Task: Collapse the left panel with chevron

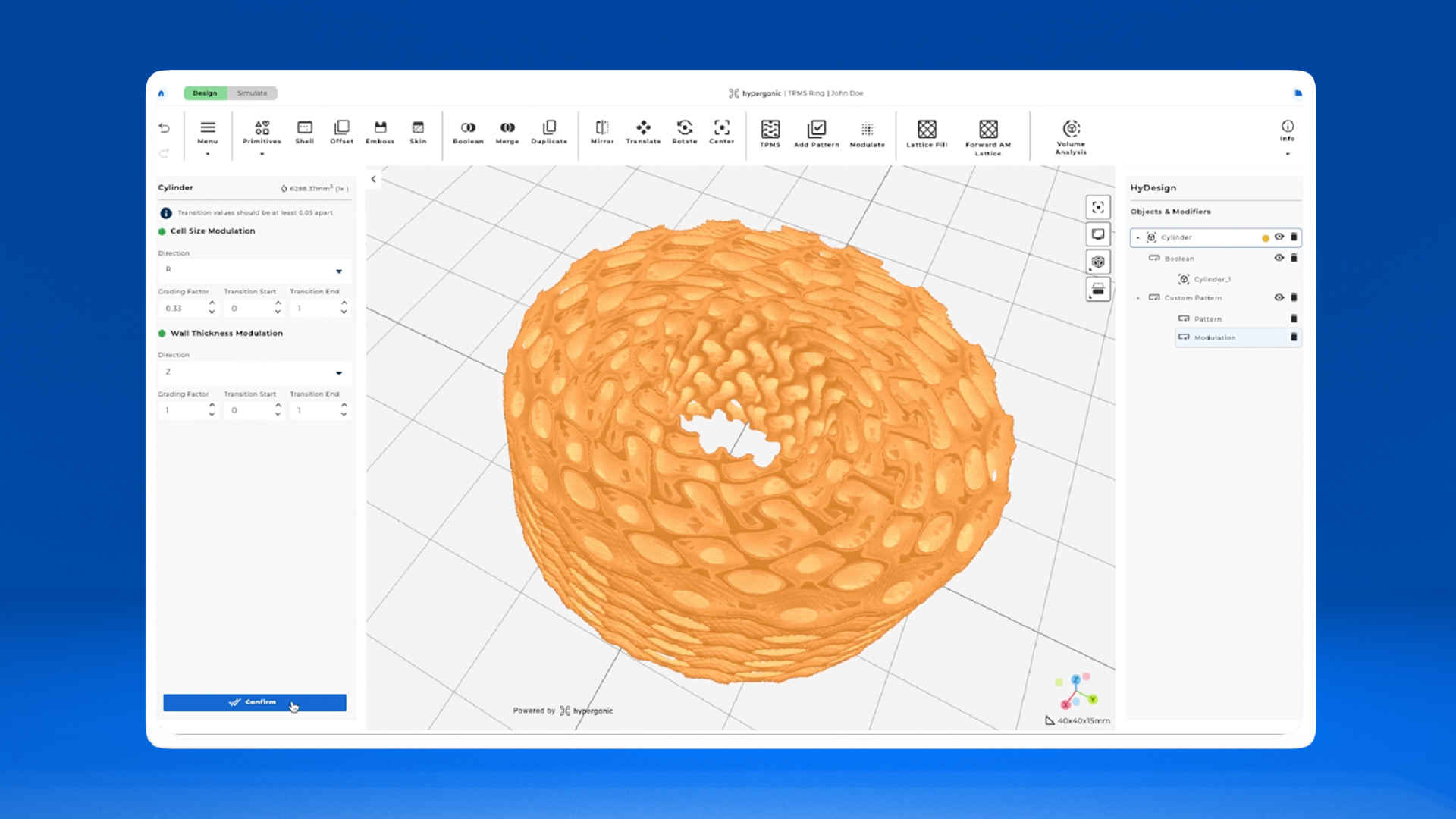Action: tap(373, 180)
